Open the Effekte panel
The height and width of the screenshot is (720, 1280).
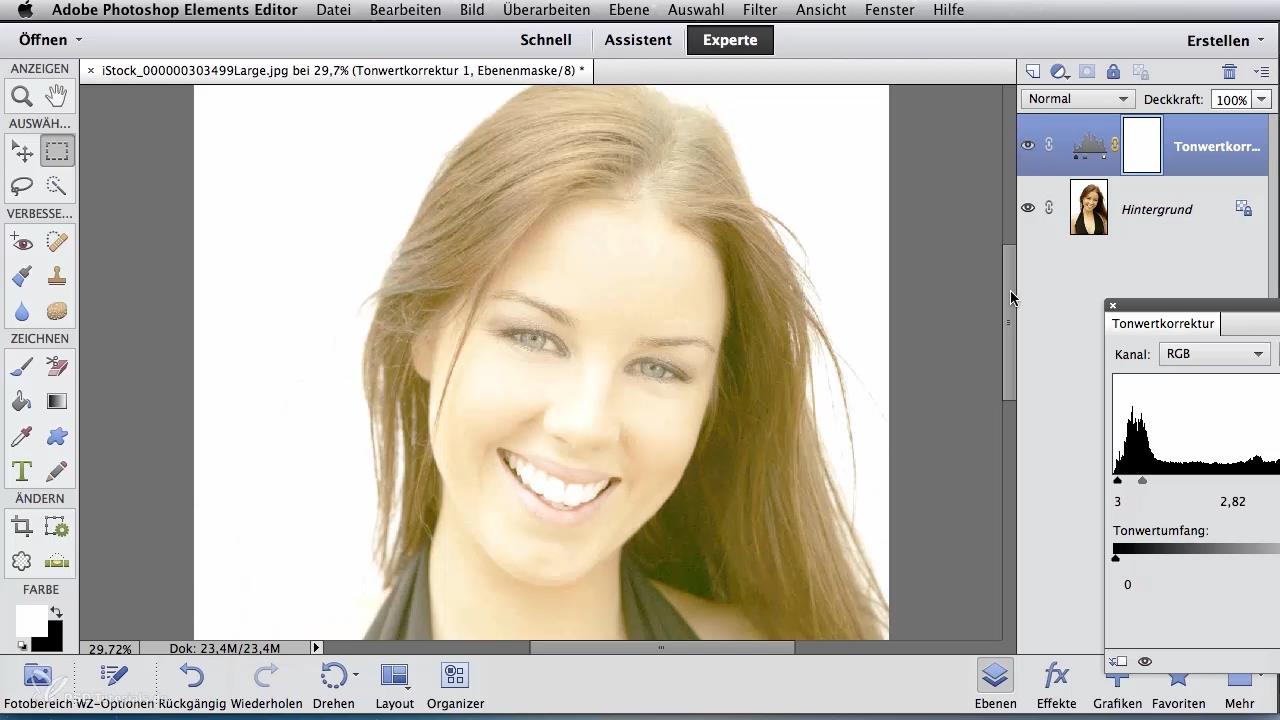tap(1056, 685)
